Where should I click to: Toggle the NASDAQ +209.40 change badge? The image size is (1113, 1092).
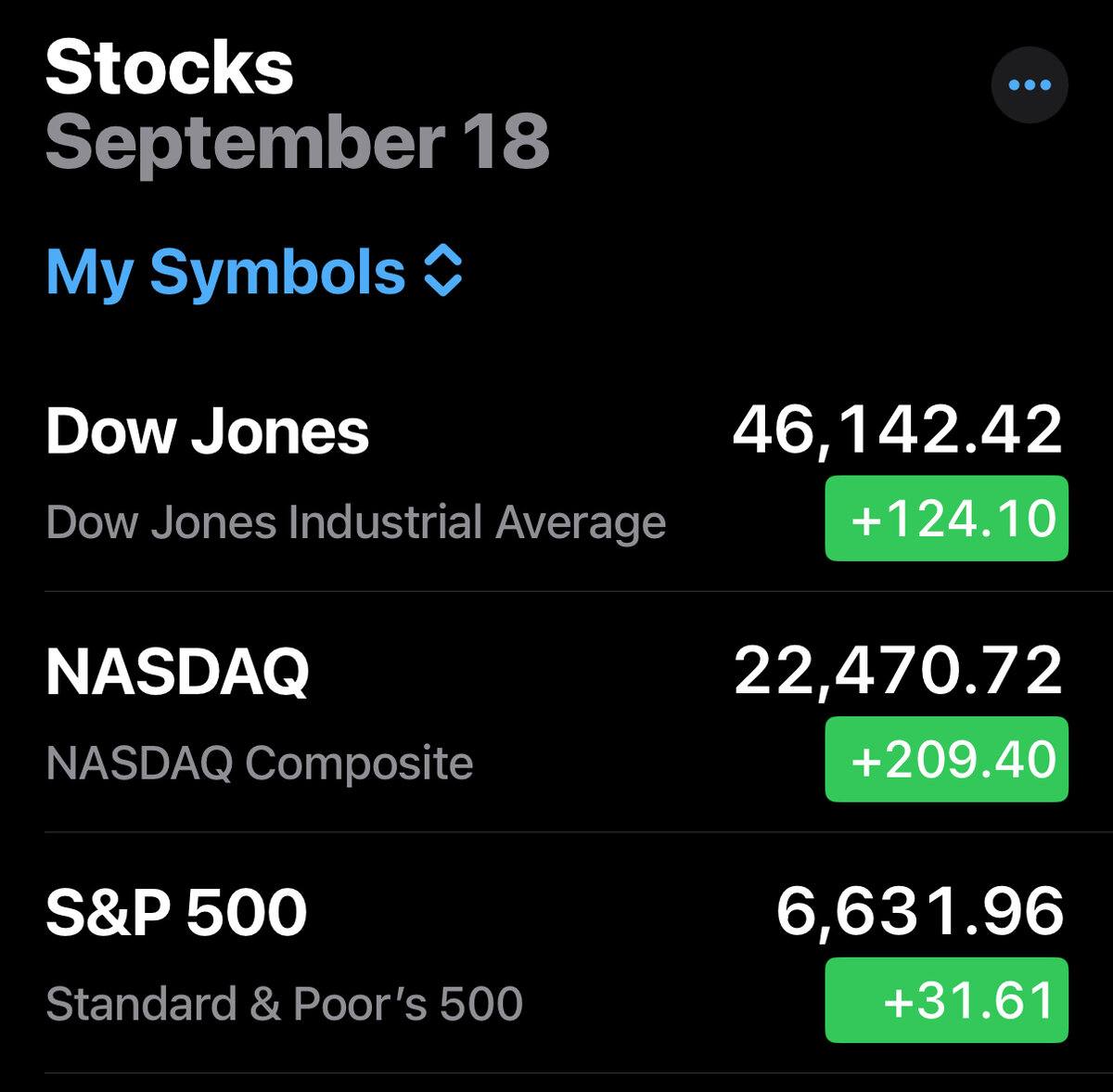946,759
